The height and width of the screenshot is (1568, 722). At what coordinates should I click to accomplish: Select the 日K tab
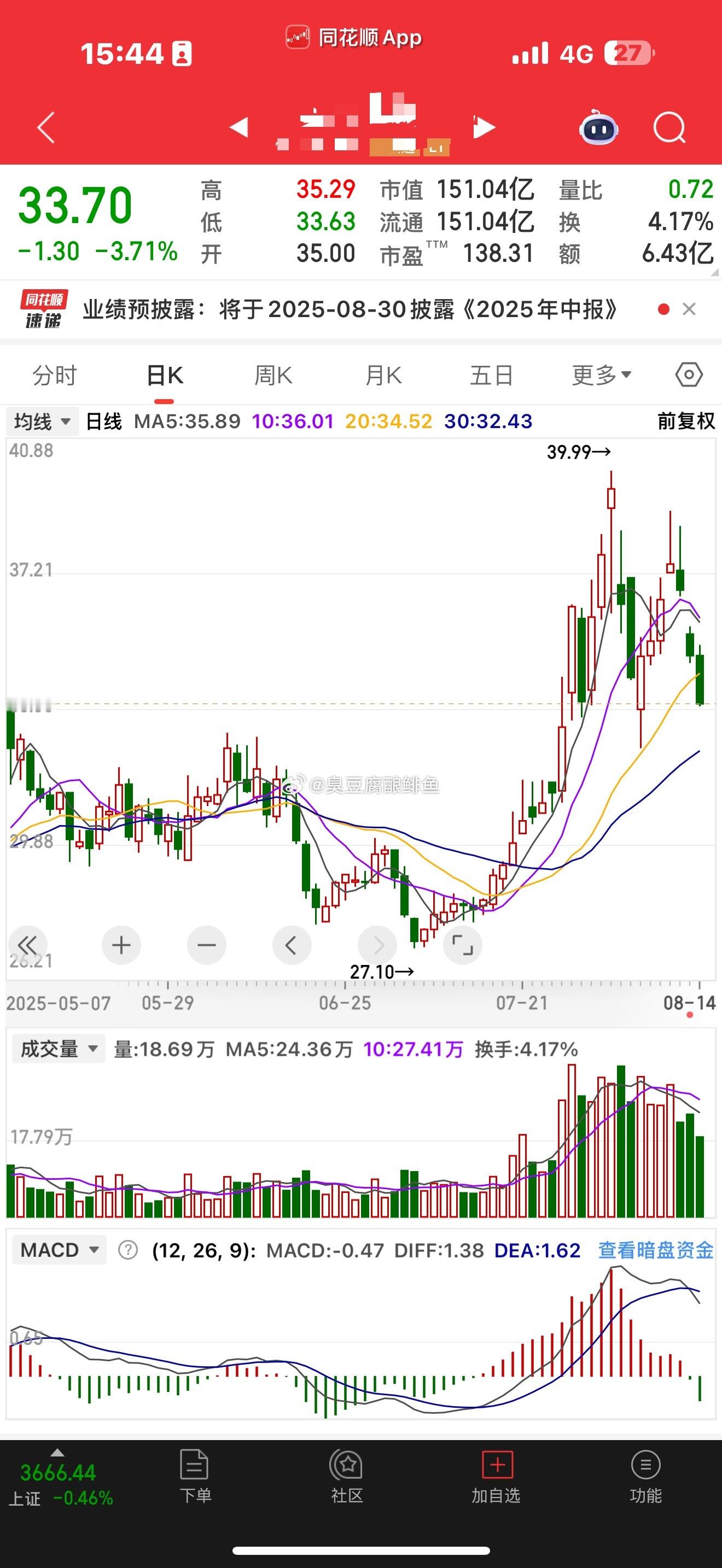165,376
